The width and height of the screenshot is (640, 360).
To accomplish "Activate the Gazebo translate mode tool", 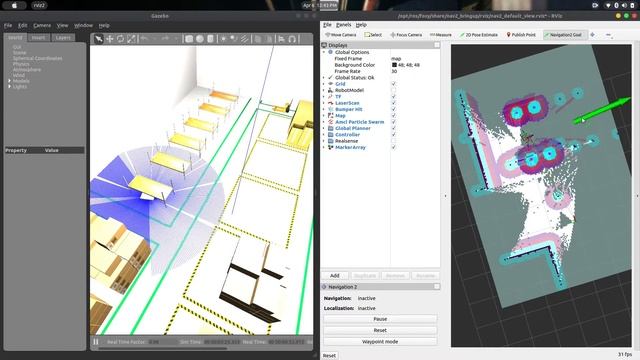I will (x=109, y=39).
